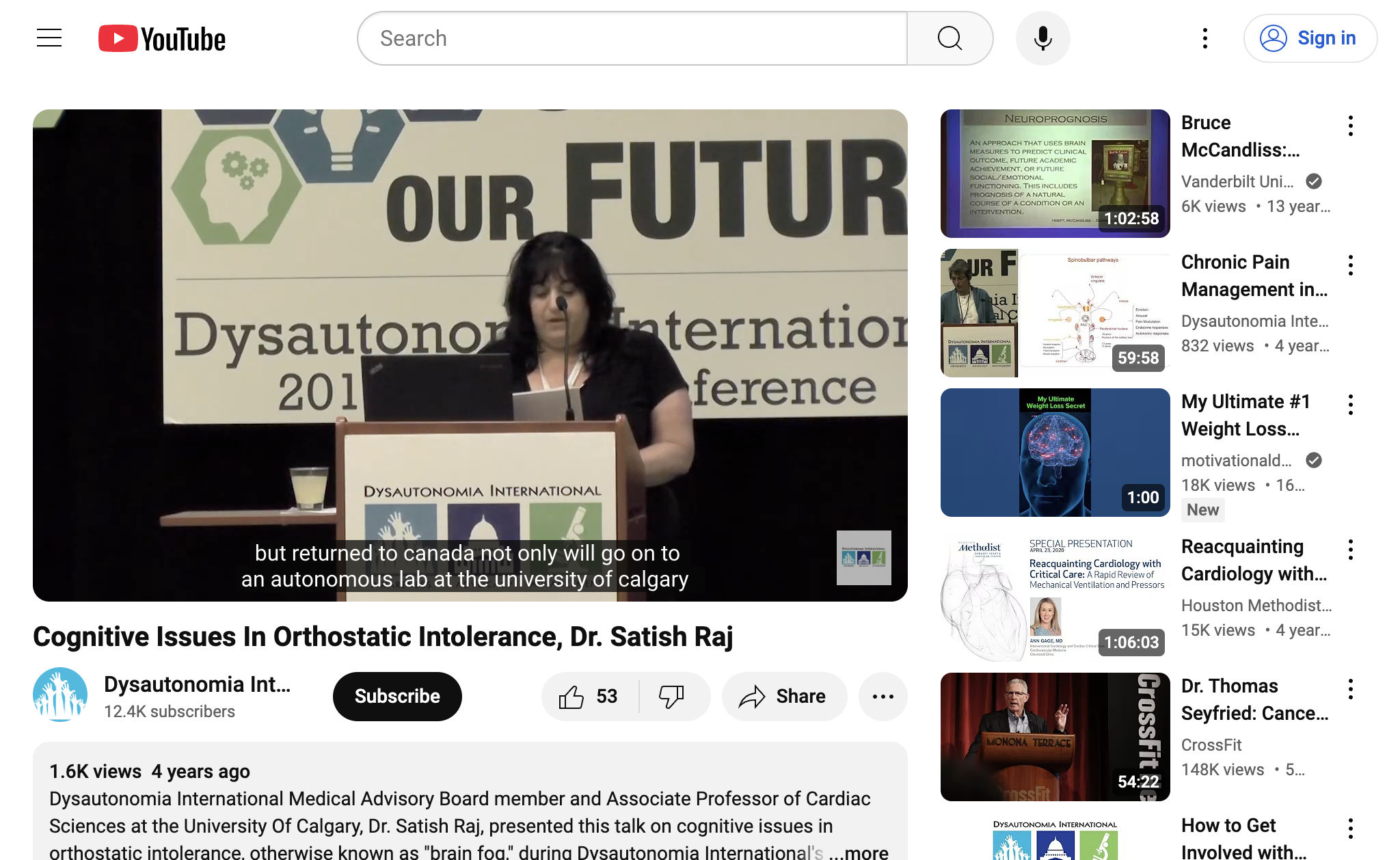The height and width of the screenshot is (860, 1400).
Task: Open options for How to Get Involved video
Action: tap(1351, 829)
